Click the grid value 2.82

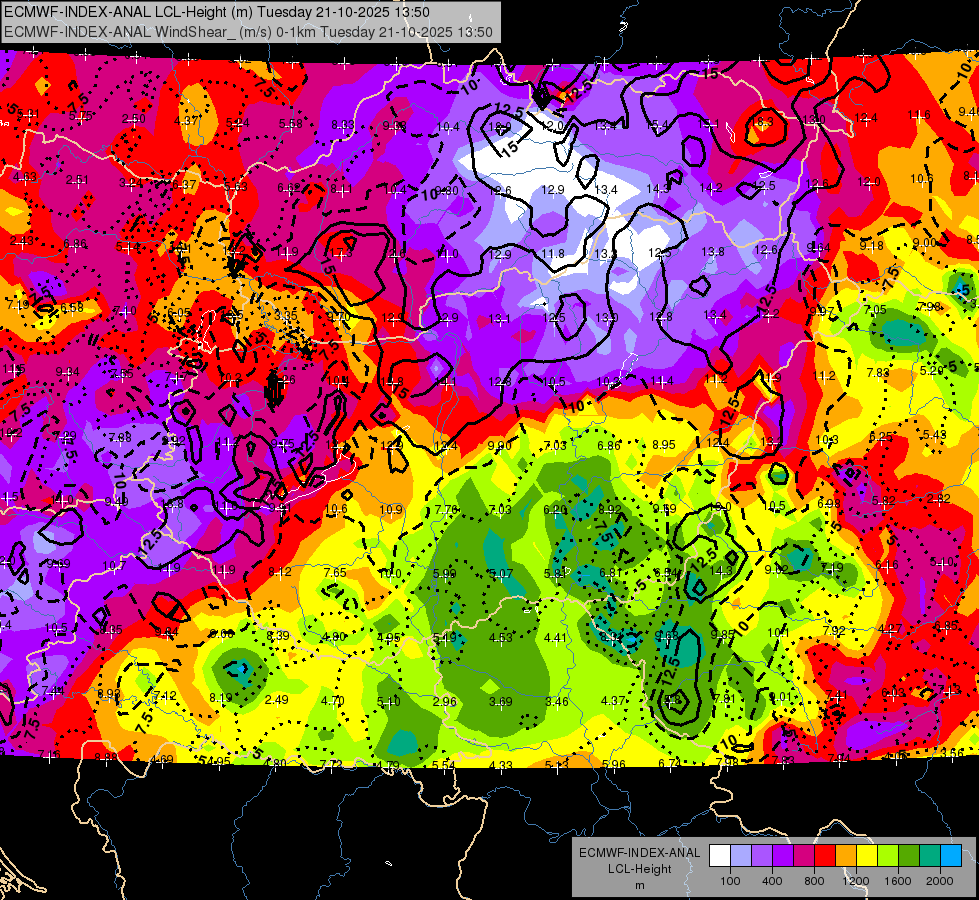[x=939, y=498]
